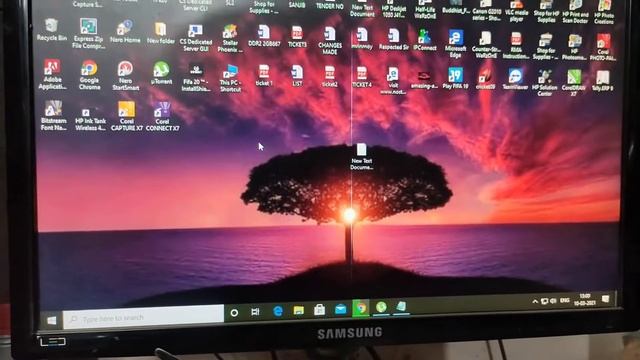Open the Mail app on taskbar
The image size is (640, 360).
click(340, 309)
